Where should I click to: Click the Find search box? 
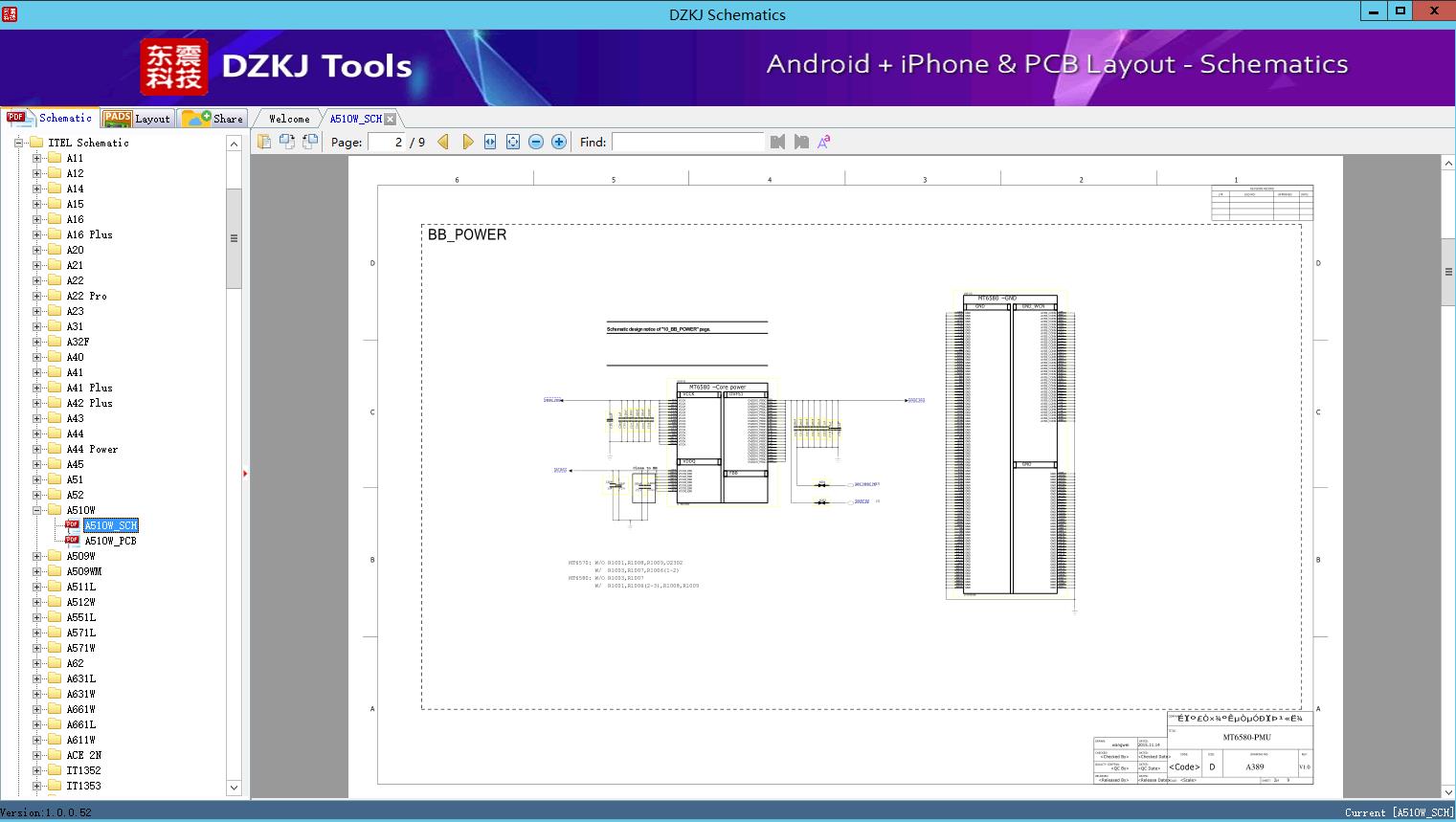[x=688, y=142]
